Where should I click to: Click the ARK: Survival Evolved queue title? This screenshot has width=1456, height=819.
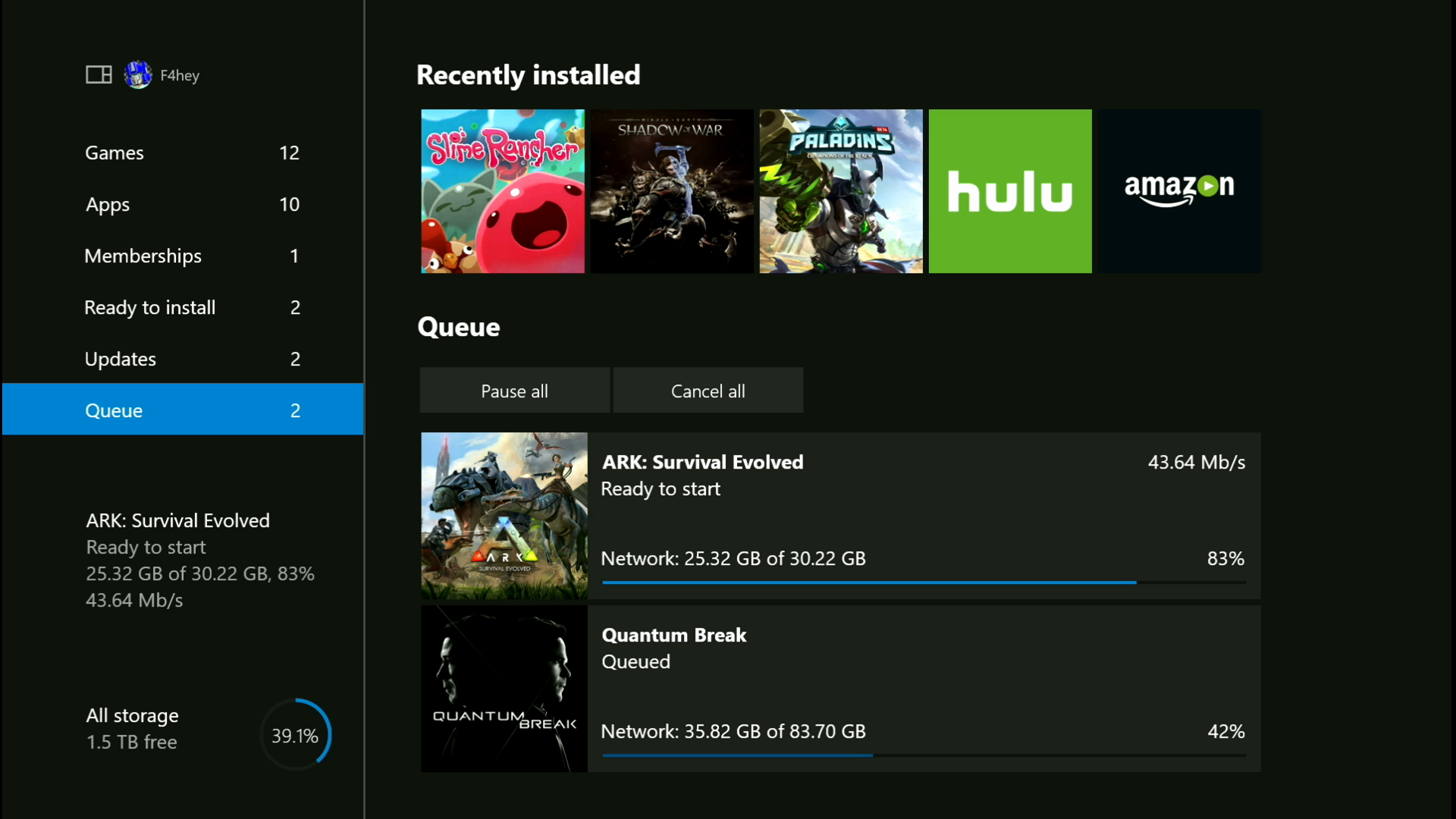click(x=702, y=462)
